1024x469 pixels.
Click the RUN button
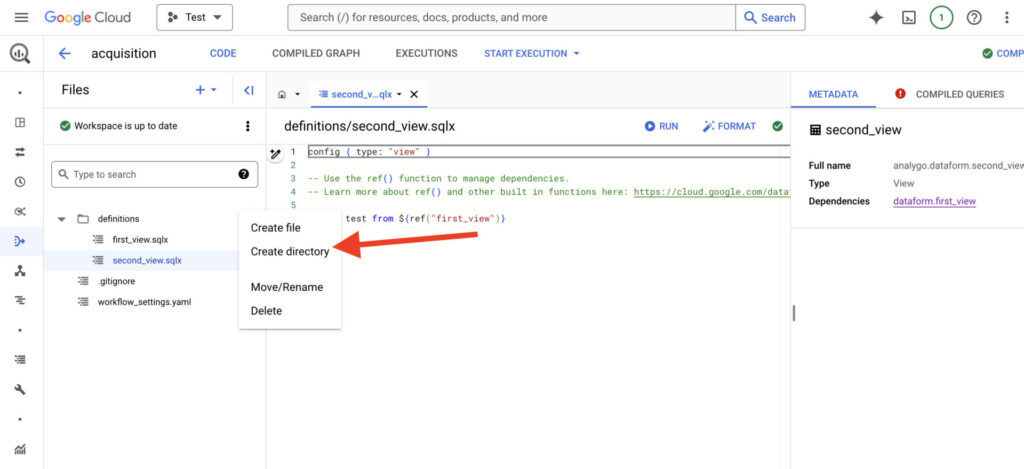[x=662, y=126]
